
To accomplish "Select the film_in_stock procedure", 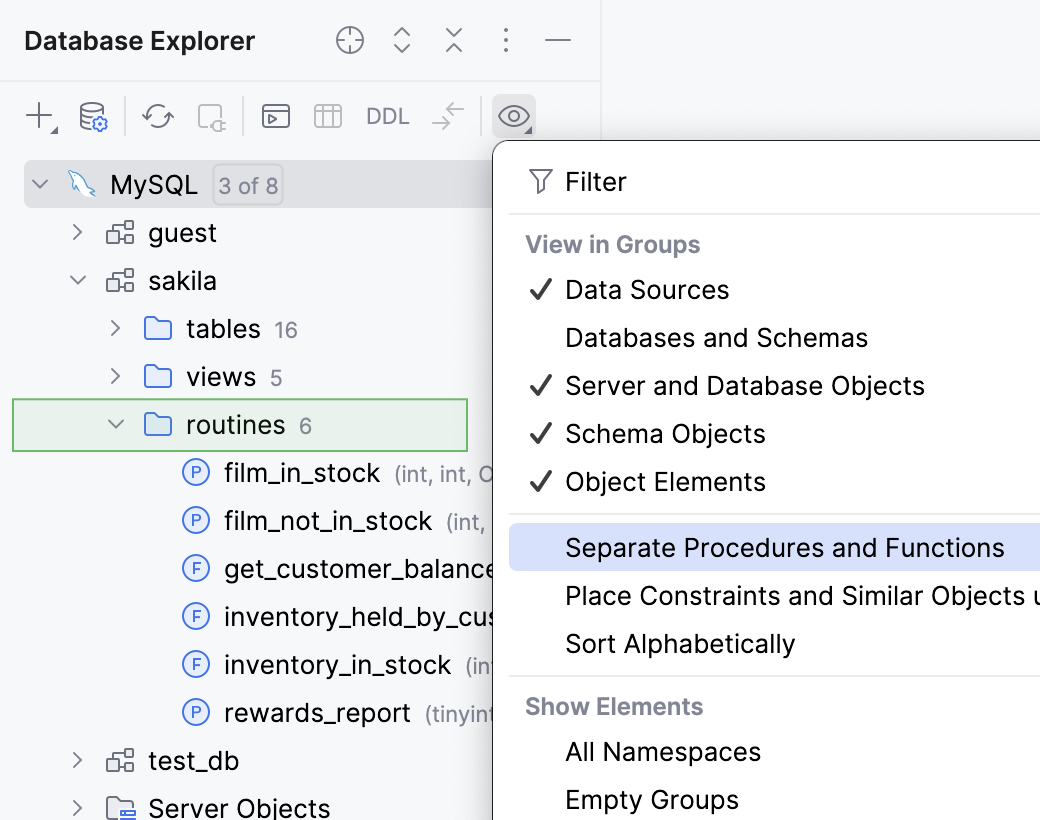I will pyautogui.click(x=302, y=472).
